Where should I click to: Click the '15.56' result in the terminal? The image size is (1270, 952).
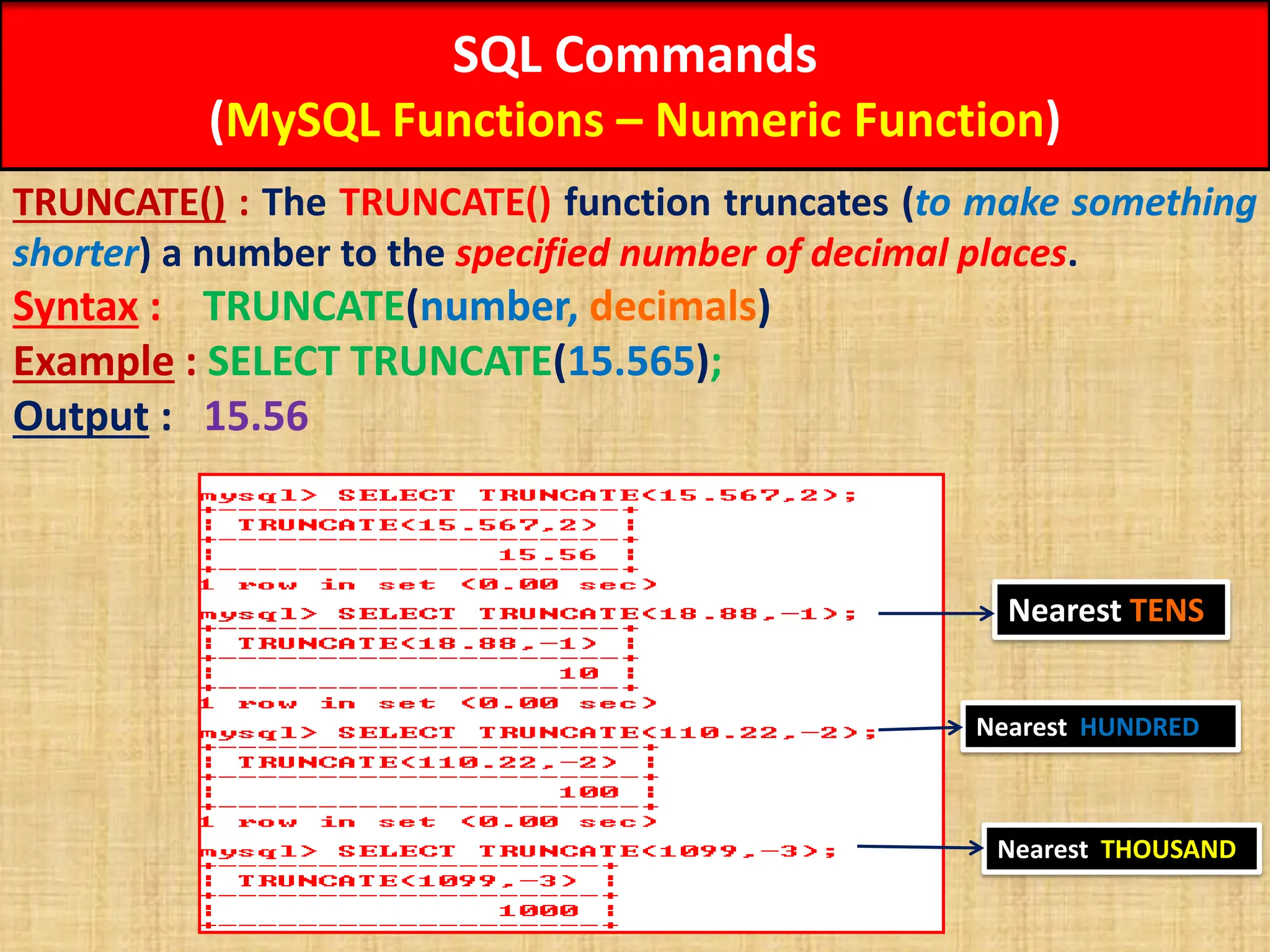pyautogui.click(x=548, y=555)
